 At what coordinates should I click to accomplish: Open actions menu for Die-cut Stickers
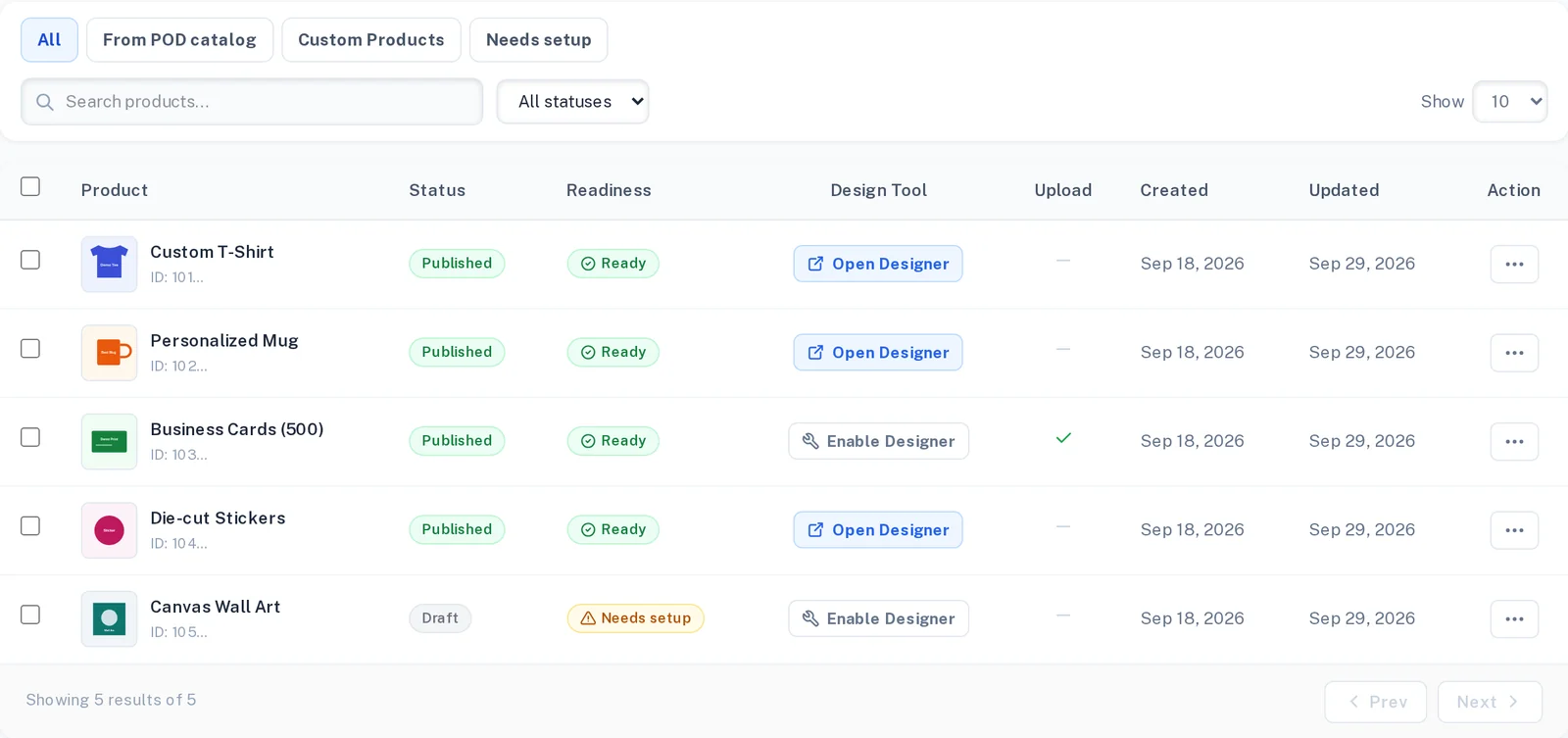(1514, 530)
